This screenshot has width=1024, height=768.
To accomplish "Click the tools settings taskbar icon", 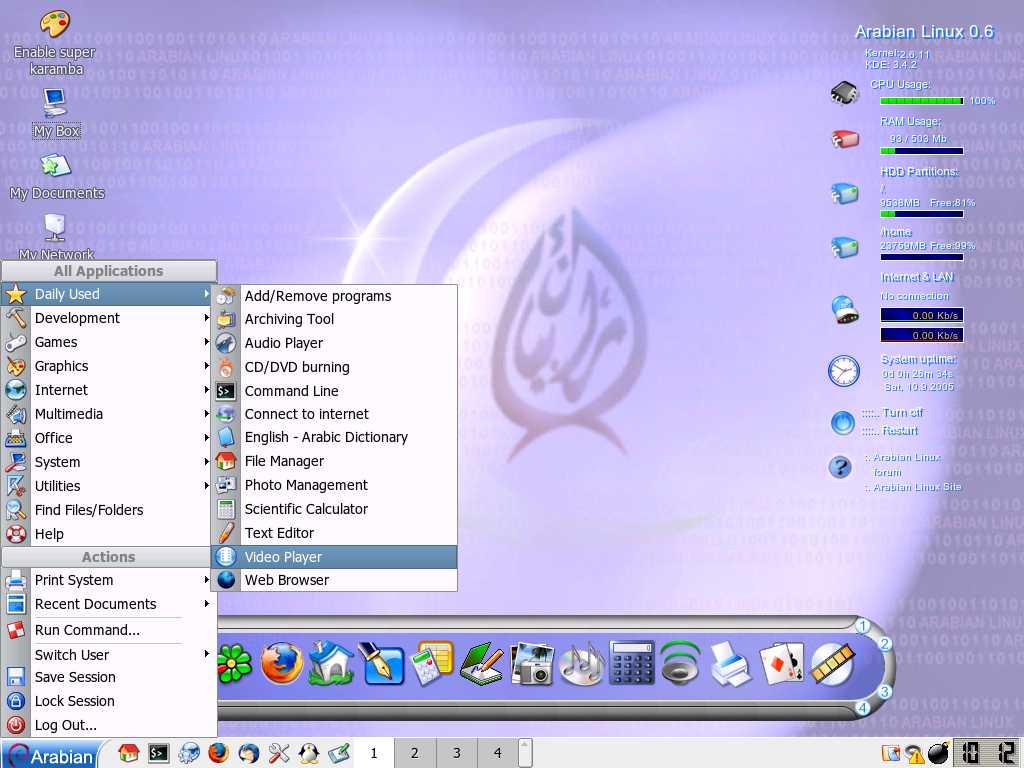I will 279,754.
